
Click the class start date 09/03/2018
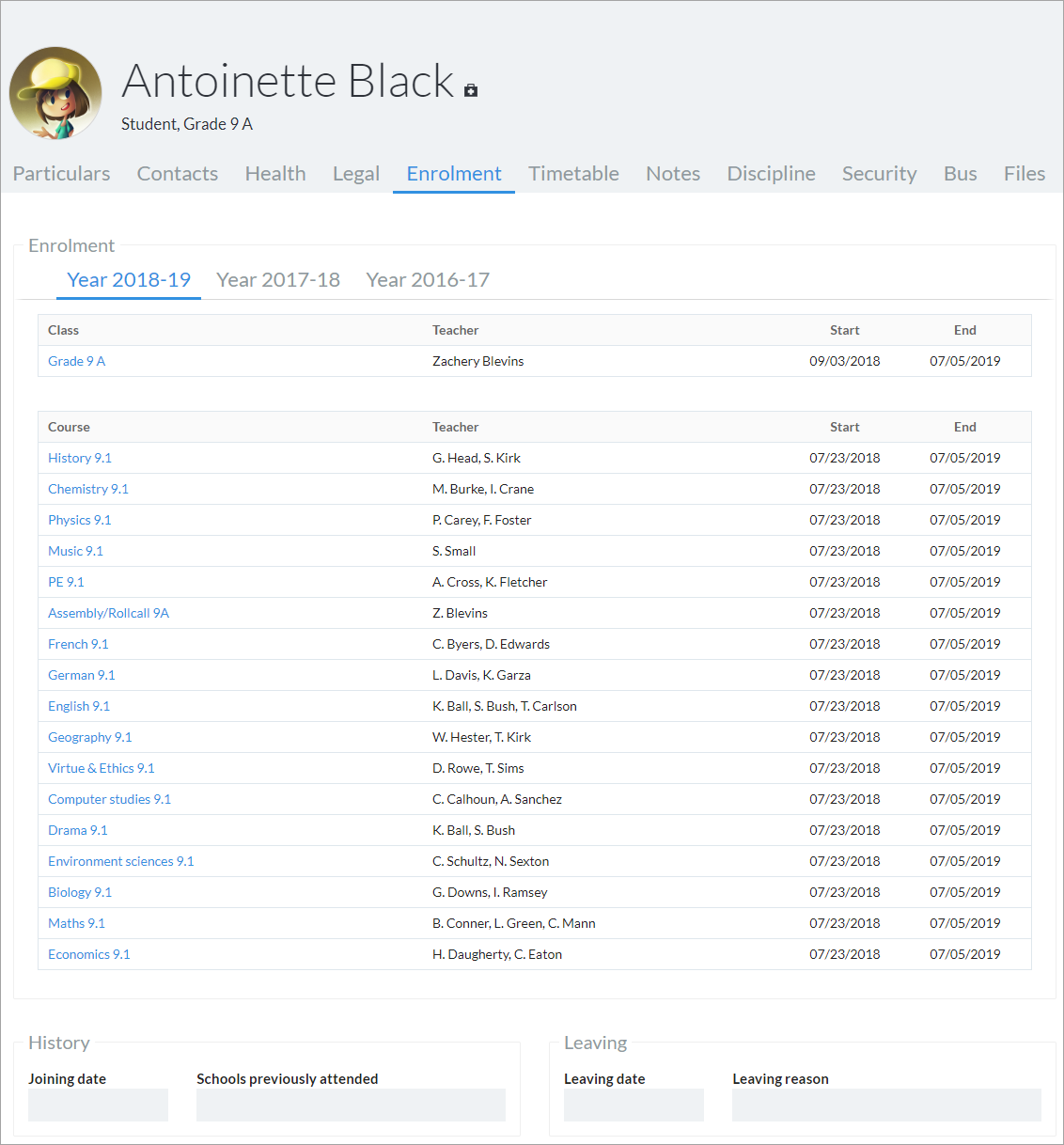point(845,361)
